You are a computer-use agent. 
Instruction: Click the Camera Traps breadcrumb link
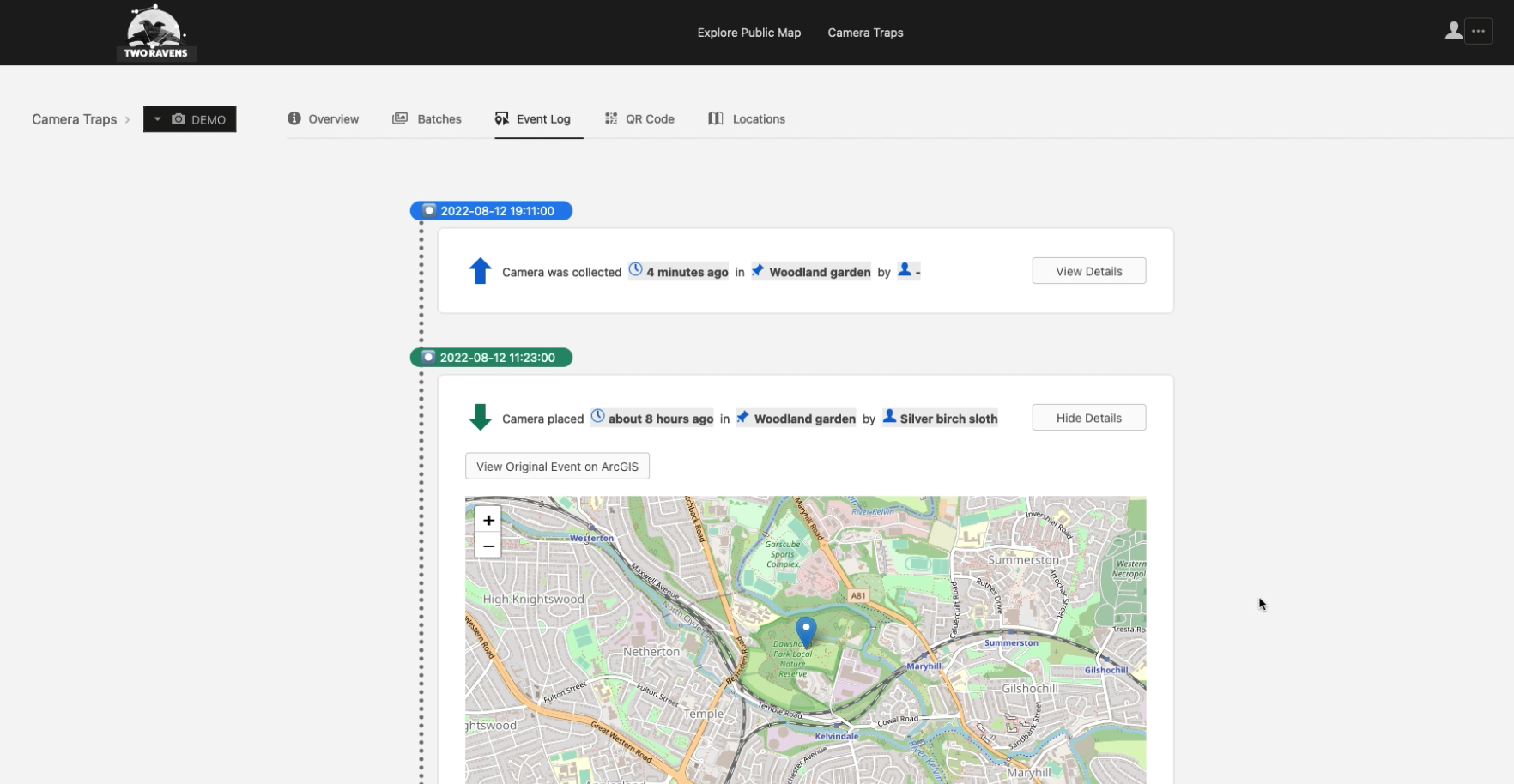click(x=75, y=119)
